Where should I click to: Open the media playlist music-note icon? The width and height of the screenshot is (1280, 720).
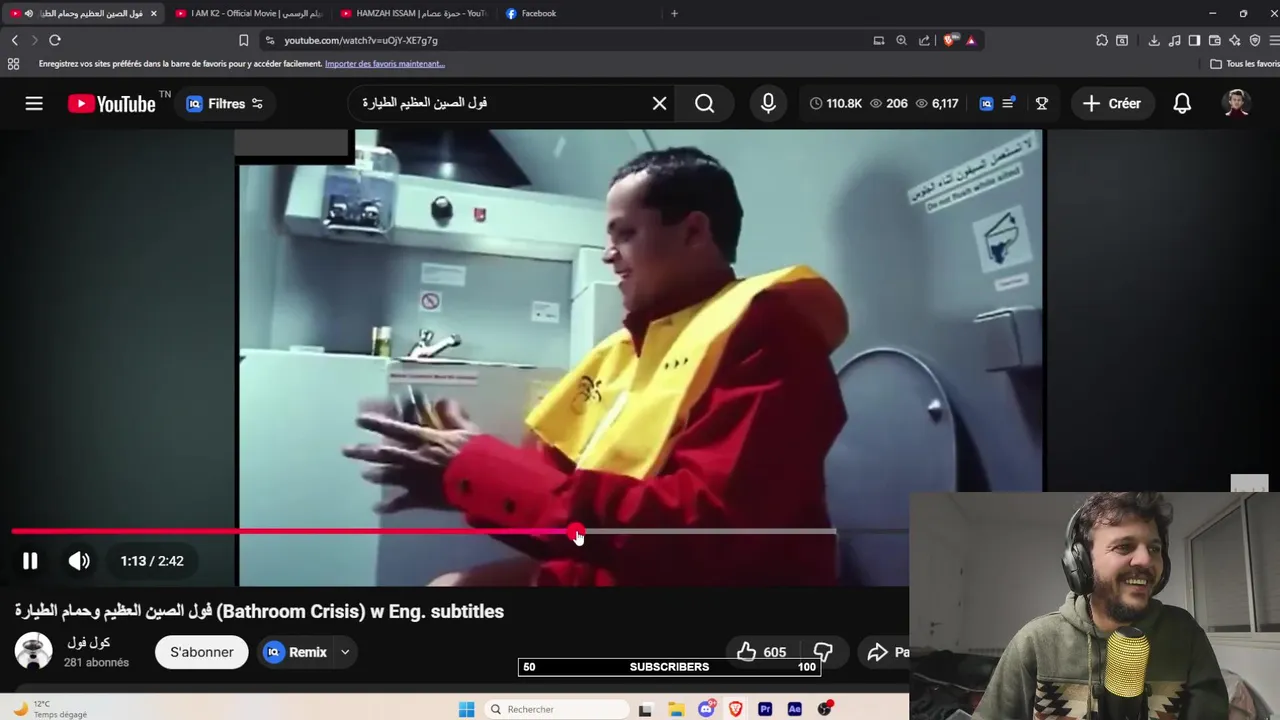tap(1175, 40)
